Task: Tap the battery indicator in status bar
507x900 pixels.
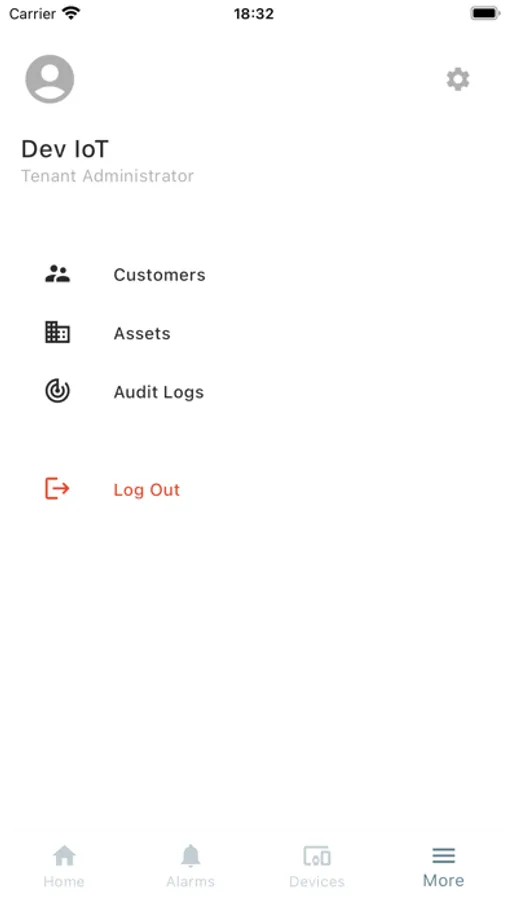Action: tap(485, 13)
